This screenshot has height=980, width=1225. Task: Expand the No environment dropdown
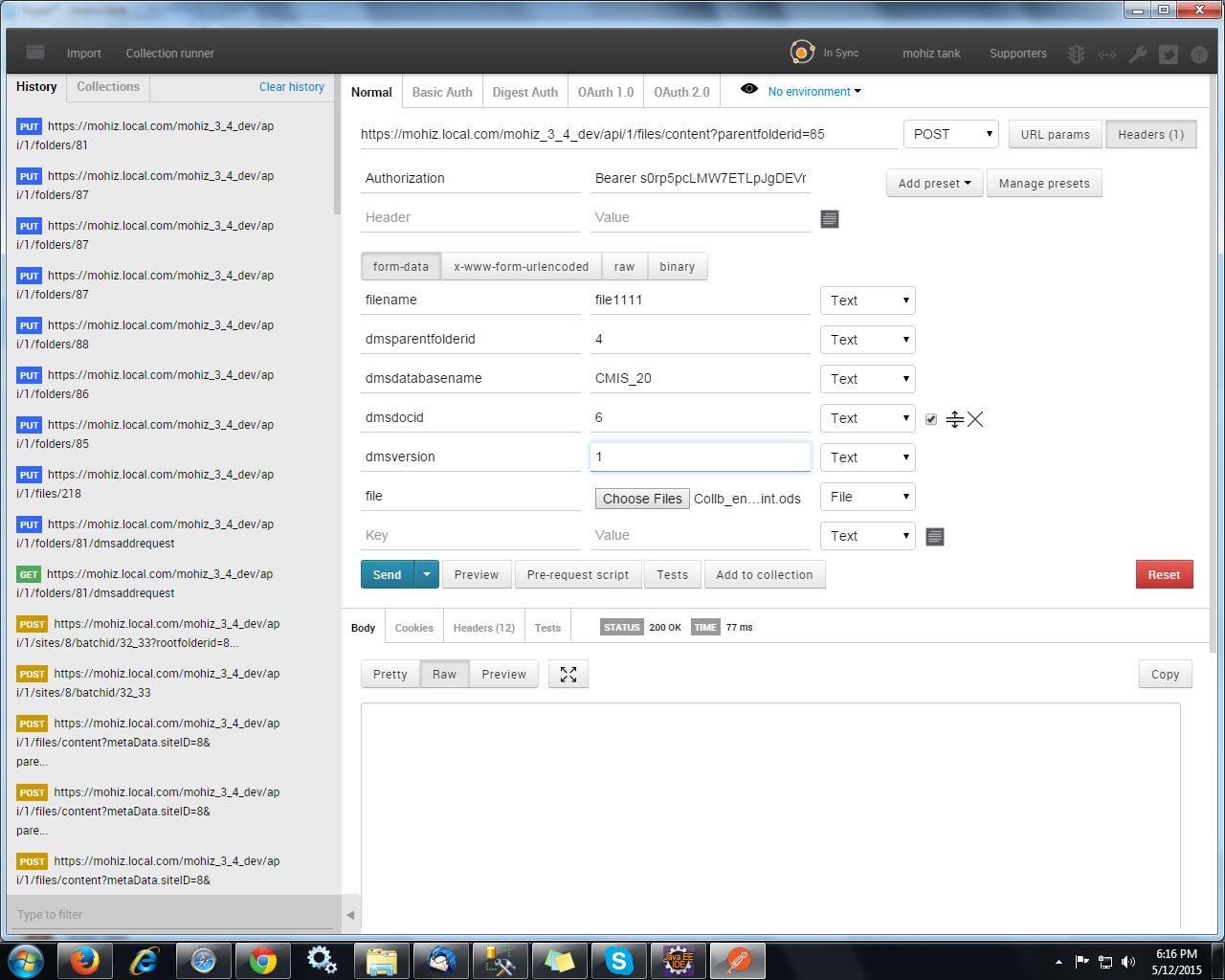814,92
